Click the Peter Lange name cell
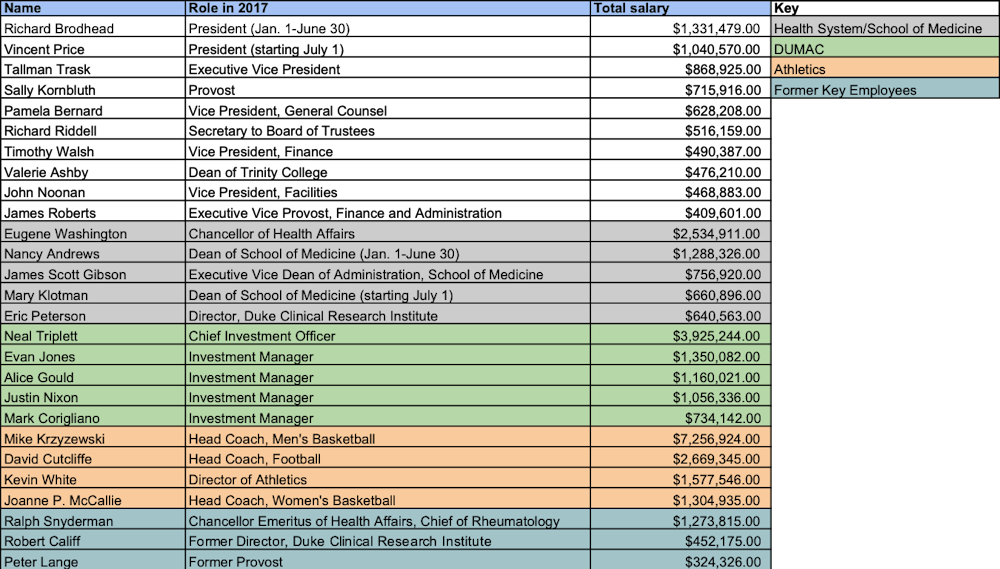This screenshot has height=569, width=1000. pyautogui.click(x=93, y=561)
